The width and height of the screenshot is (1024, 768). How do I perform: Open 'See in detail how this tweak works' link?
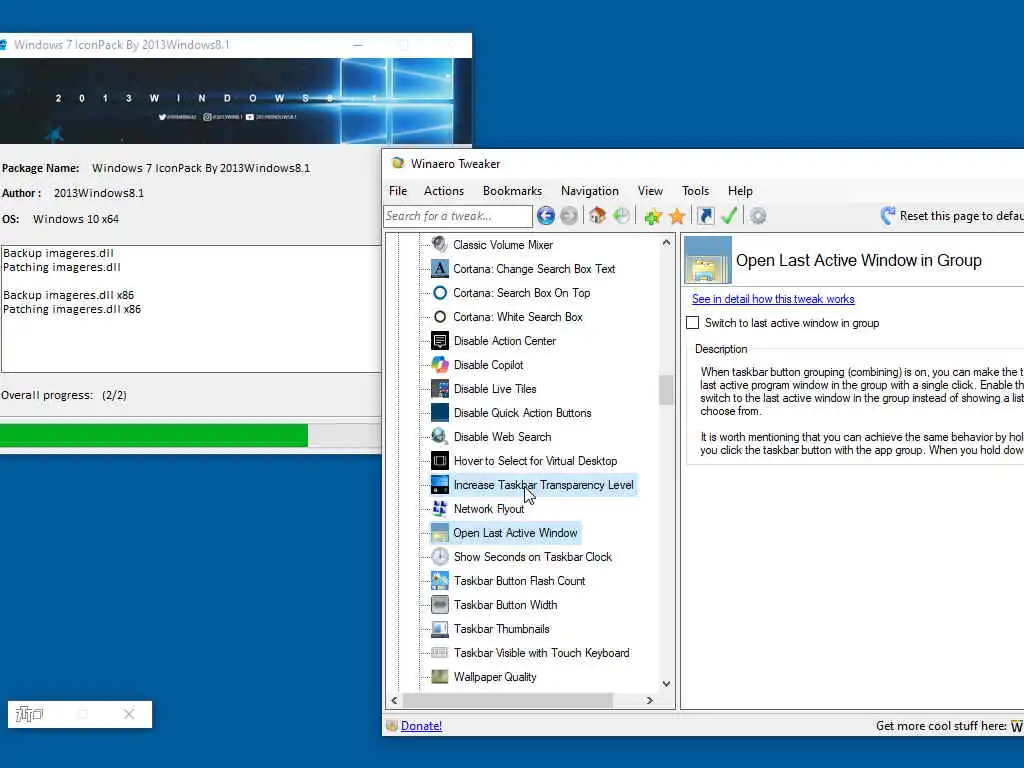(773, 298)
